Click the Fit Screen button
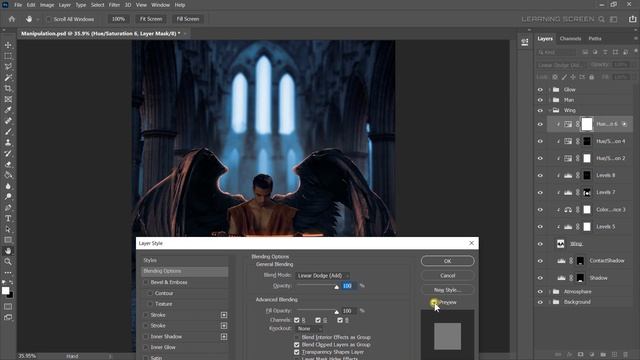The width and height of the screenshot is (640, 360). pyautogui.click(x=151, y=19)
